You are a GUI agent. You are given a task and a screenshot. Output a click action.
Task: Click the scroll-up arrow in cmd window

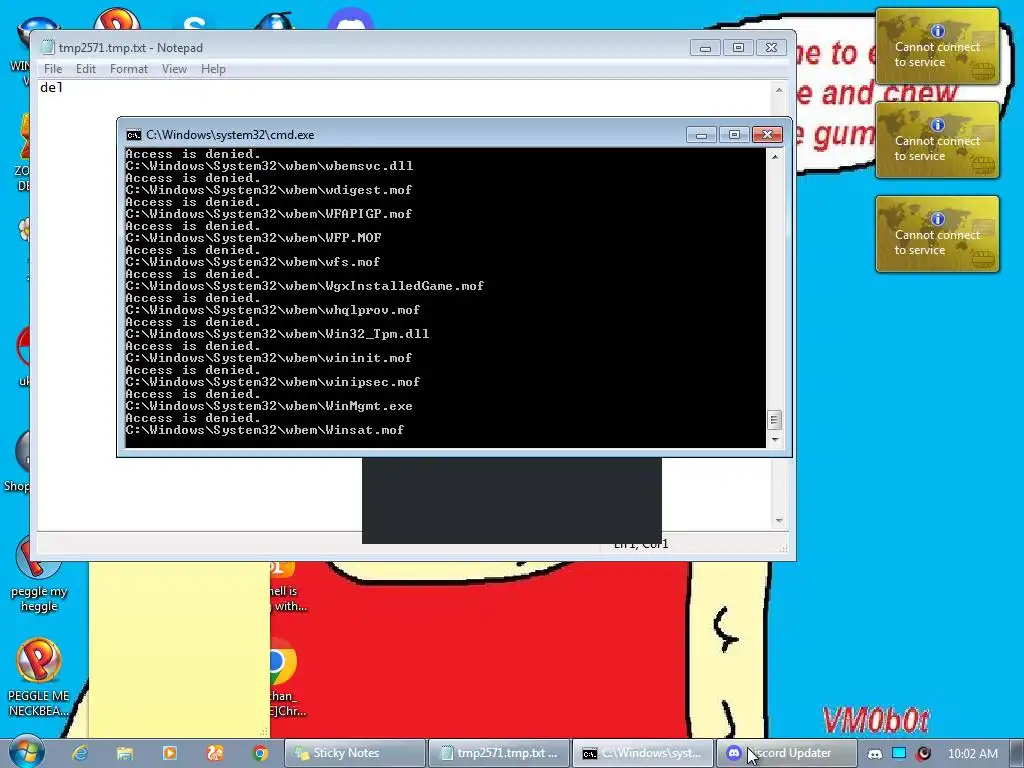tap(775, 157)
